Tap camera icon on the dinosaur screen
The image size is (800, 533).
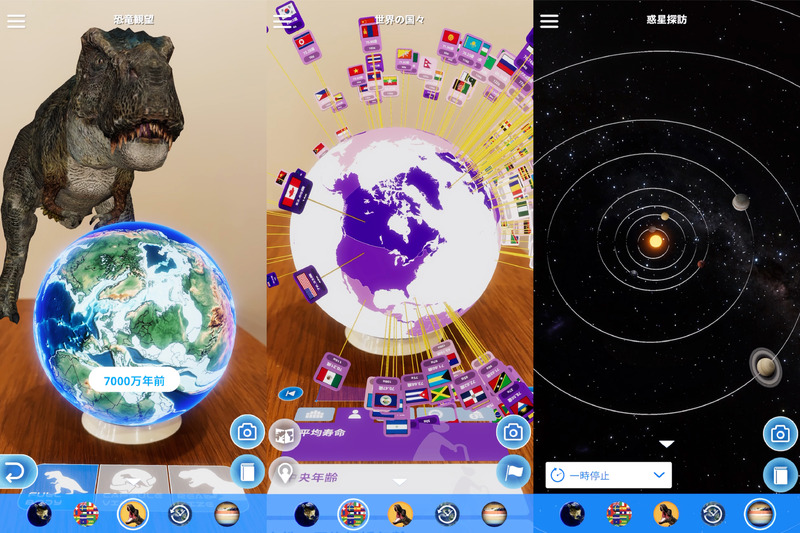tap(247, 432)
